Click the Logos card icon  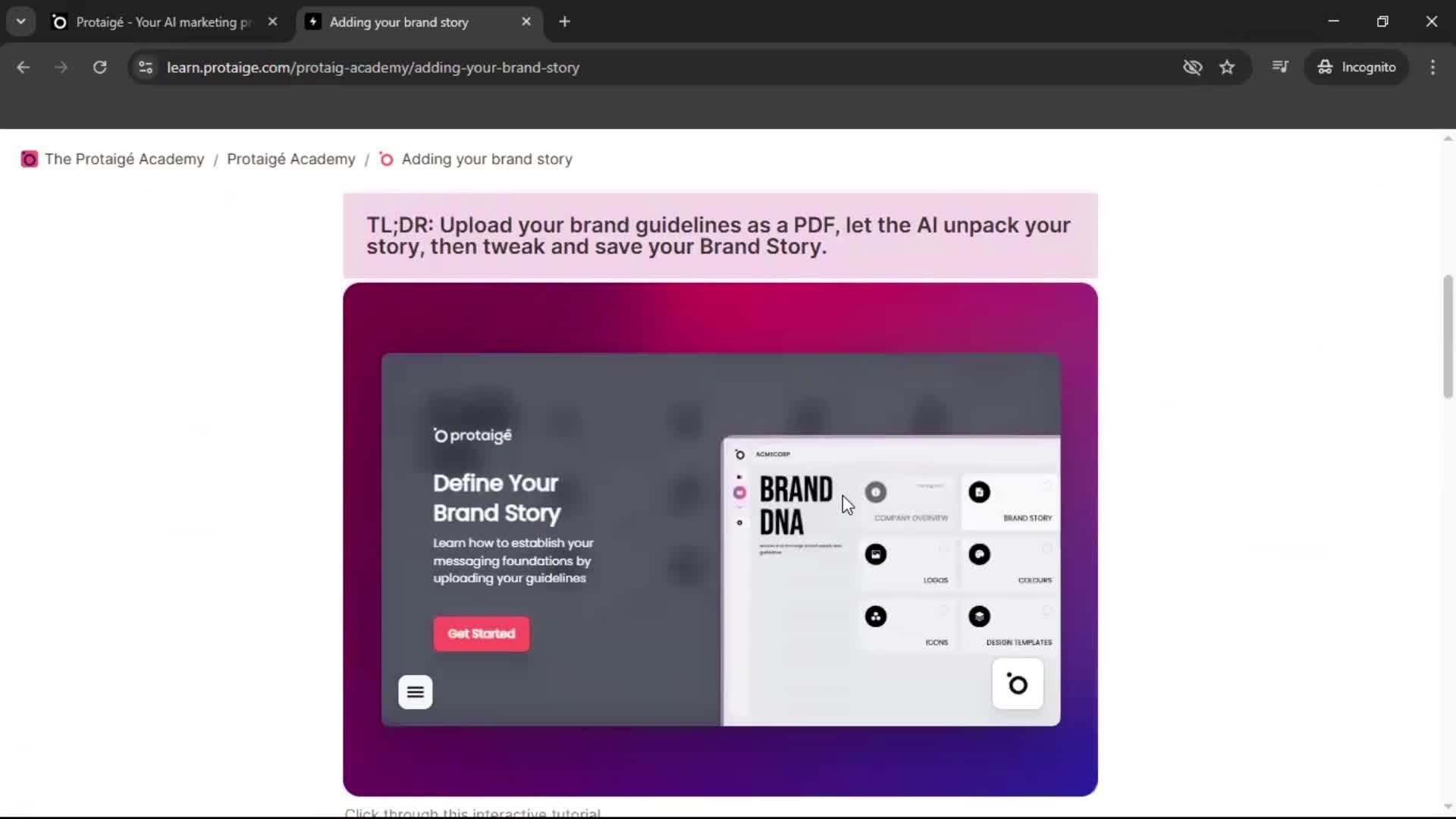(x=877, y=555)
